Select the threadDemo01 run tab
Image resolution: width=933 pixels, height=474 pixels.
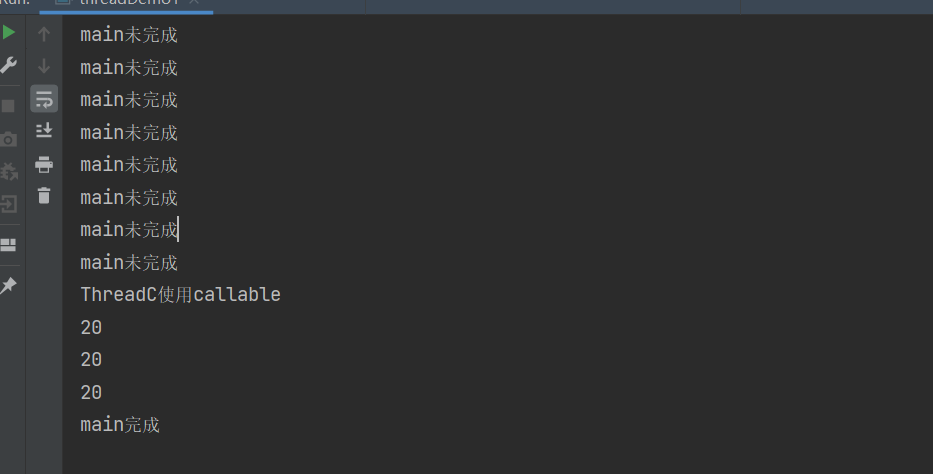point(126,3)
